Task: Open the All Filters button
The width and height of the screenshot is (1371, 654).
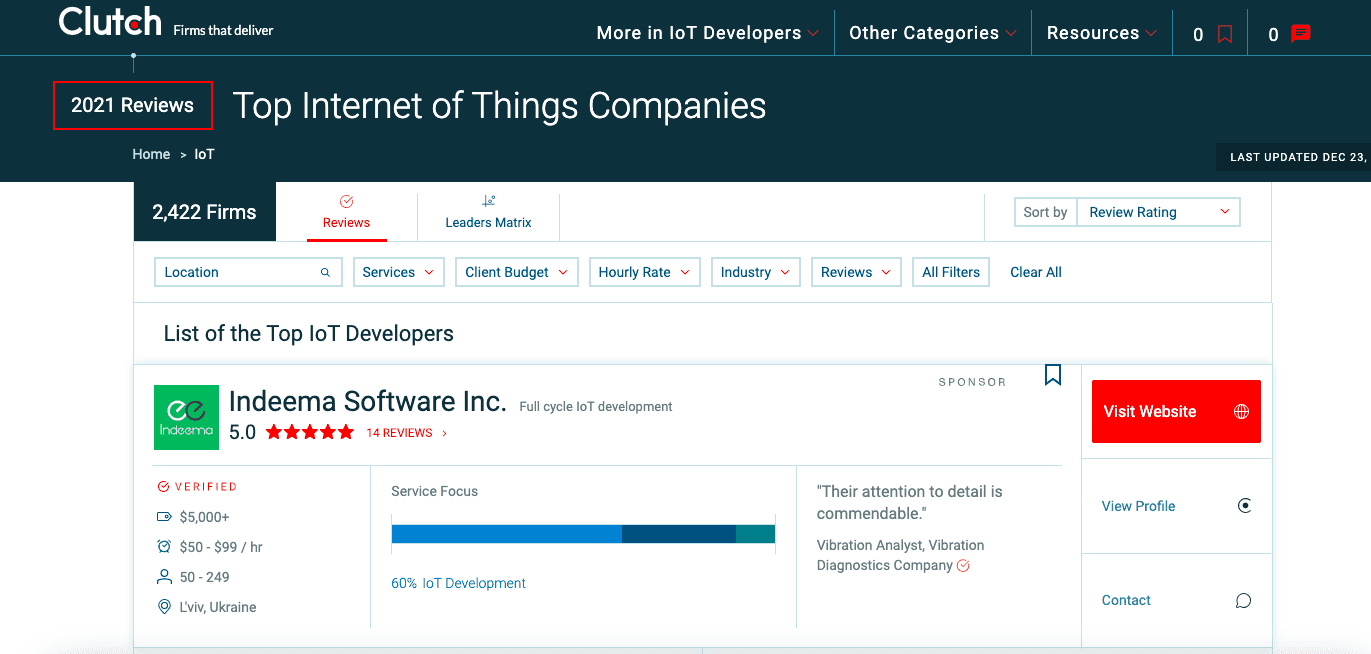Action: [951, 272]
